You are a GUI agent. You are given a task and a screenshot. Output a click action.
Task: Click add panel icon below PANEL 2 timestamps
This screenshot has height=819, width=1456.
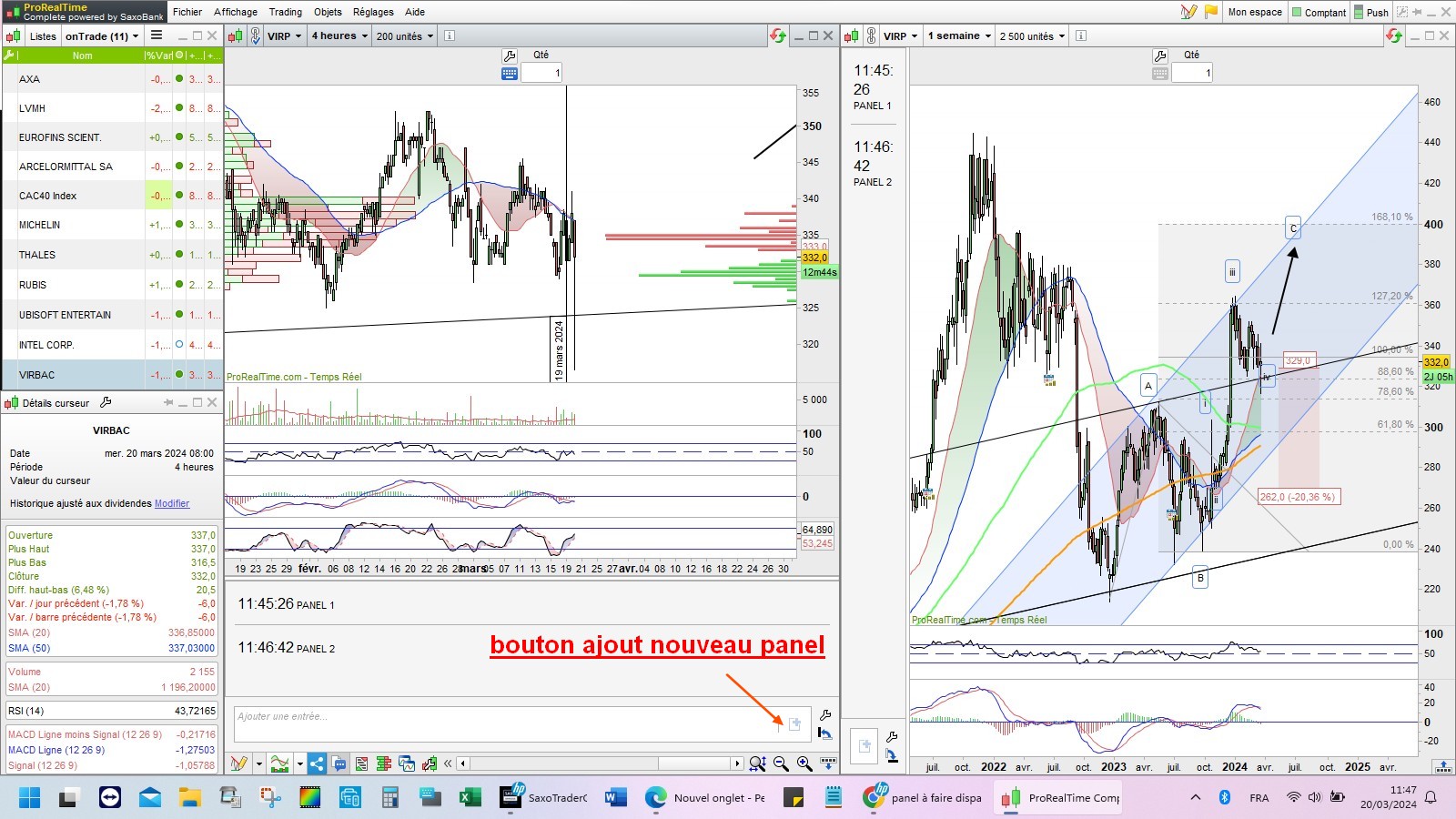coord(864,746)
